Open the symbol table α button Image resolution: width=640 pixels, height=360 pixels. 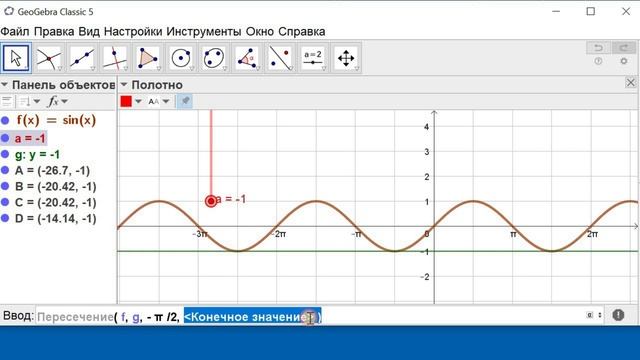pos(590,315)
